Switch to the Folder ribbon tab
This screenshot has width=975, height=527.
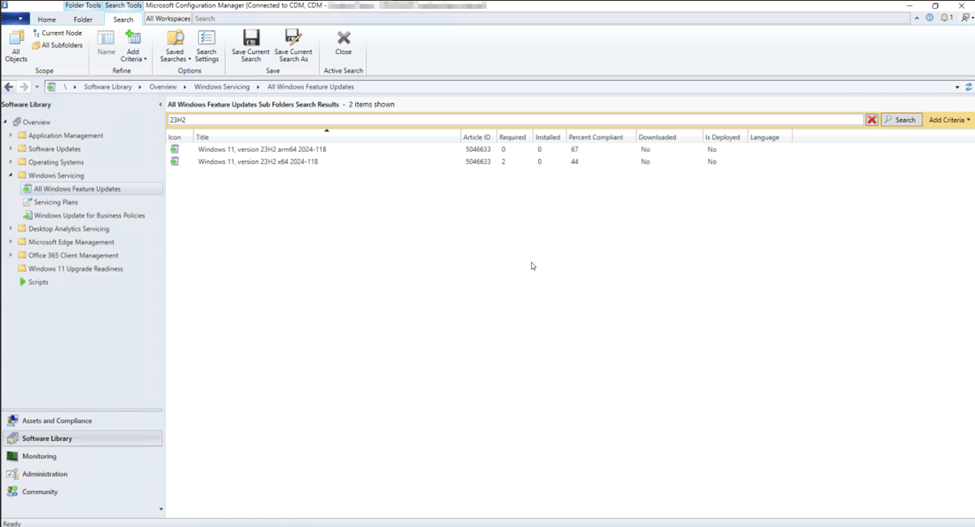83,19
